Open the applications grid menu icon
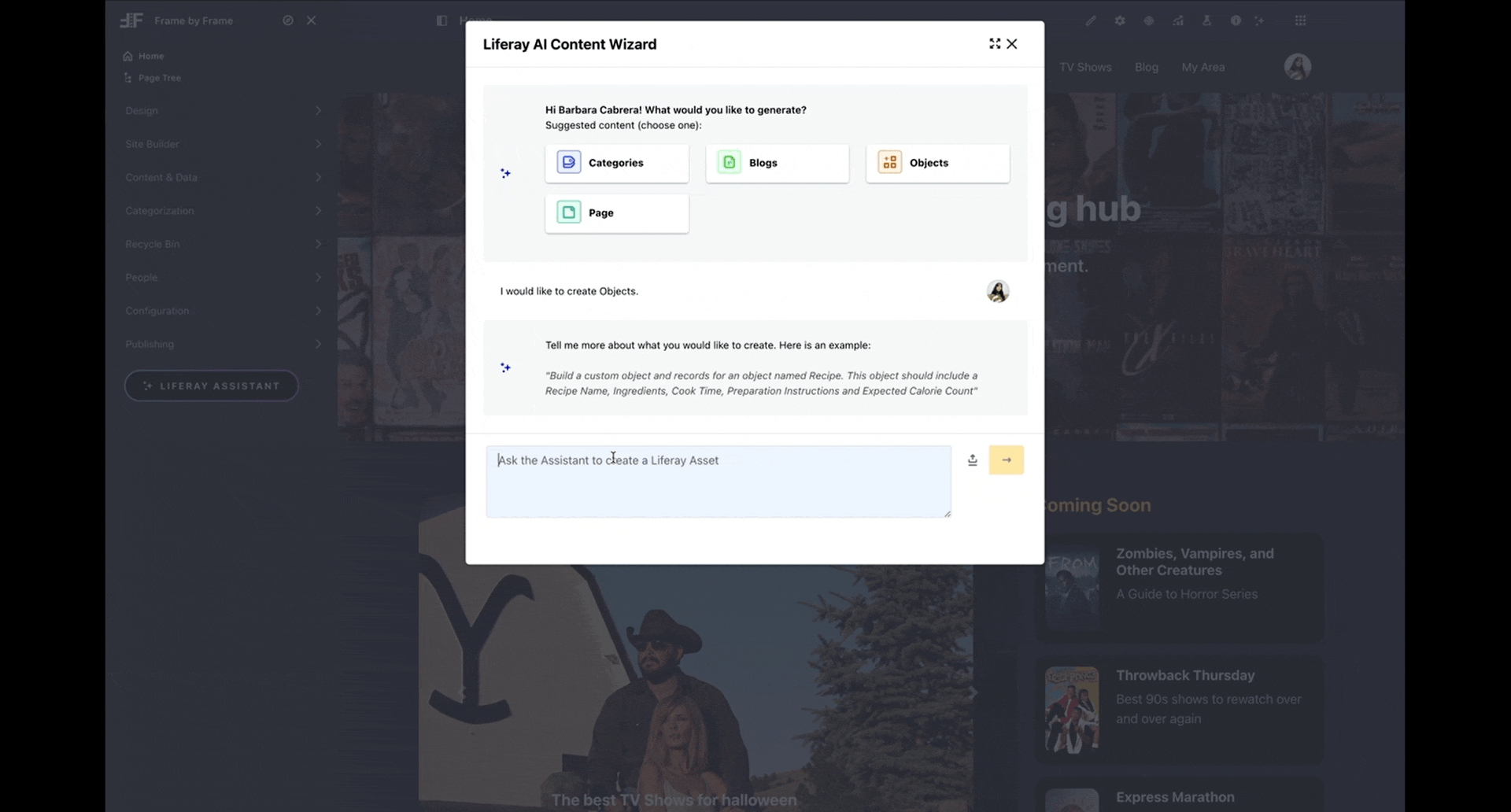Viewport: 1511px width, 812px height. click(x=1300, y=20)
